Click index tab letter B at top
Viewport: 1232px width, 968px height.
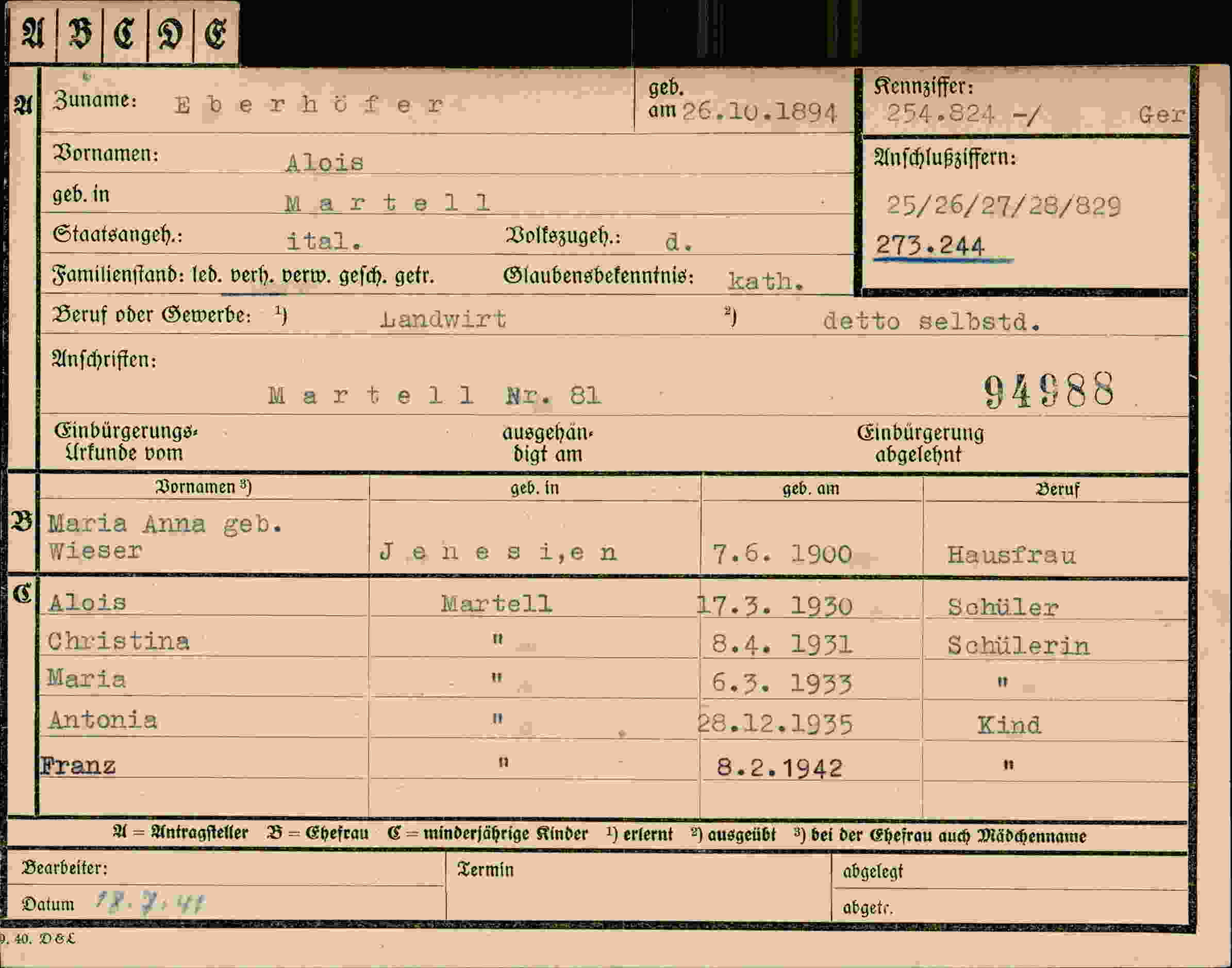(79, 33)
